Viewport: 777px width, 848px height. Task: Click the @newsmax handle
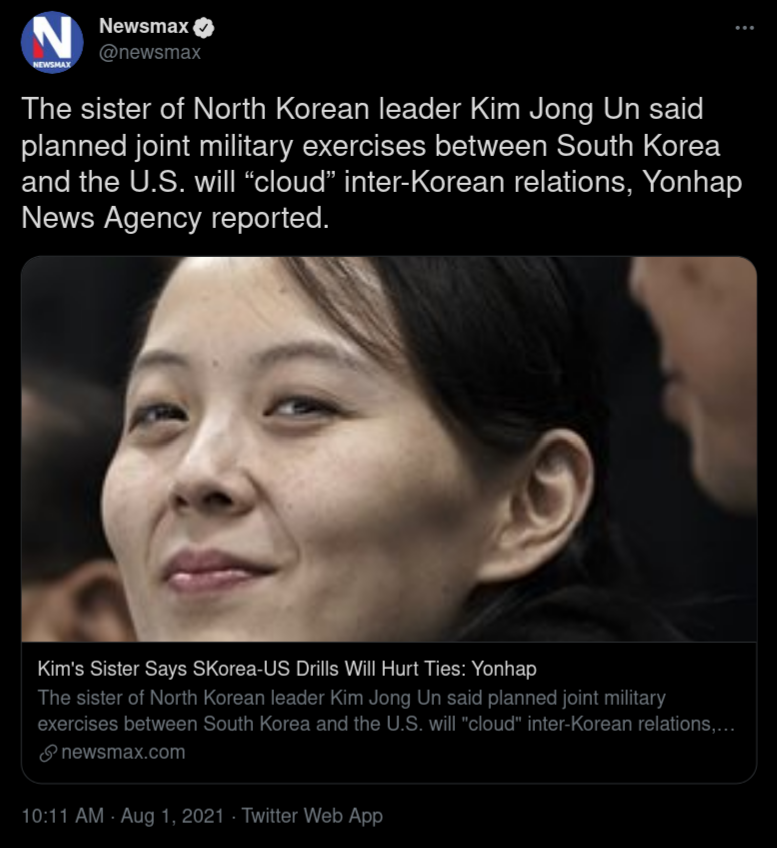(150, 52)
